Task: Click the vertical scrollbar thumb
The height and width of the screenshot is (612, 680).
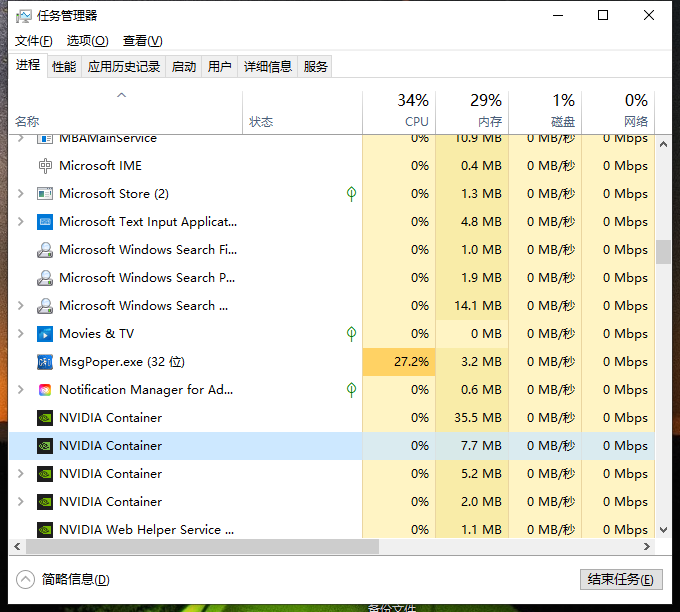Action: [x=663, y=252]
